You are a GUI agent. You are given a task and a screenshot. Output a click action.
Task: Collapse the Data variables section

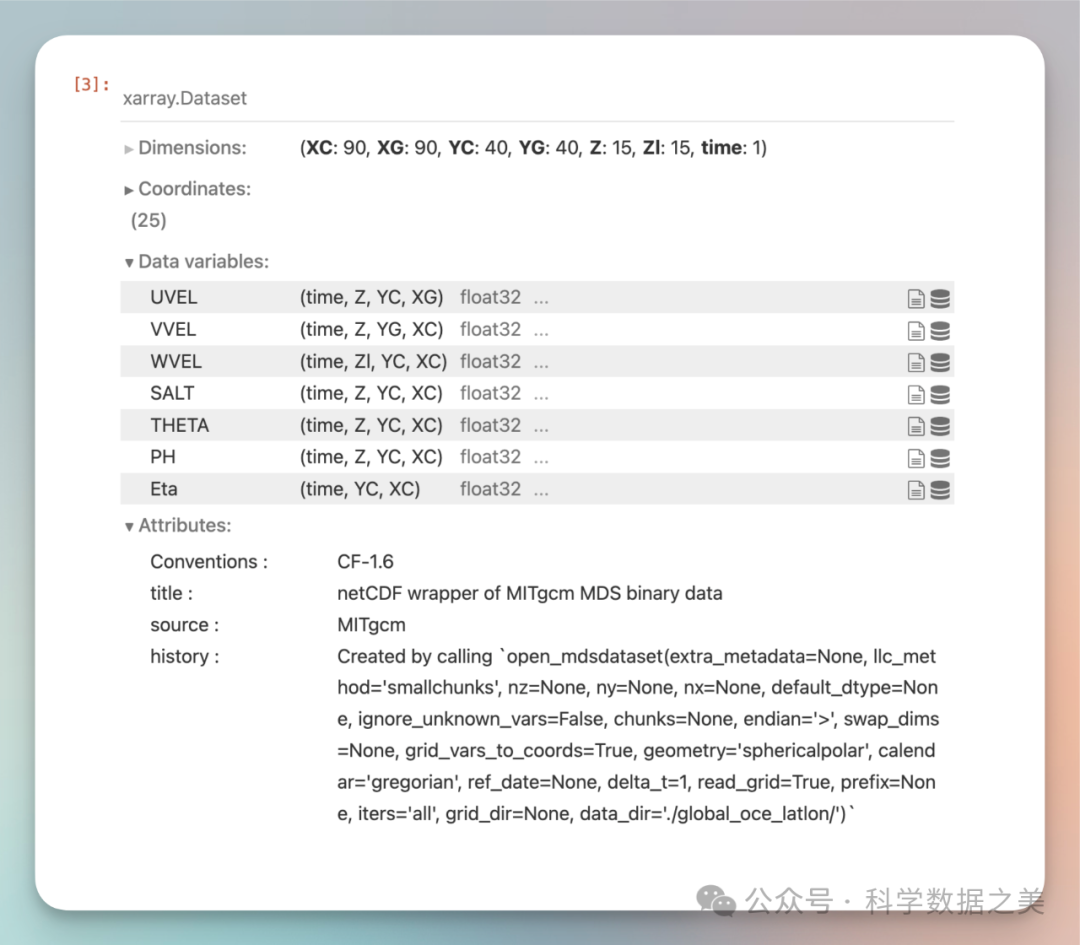tap(196, 262)
